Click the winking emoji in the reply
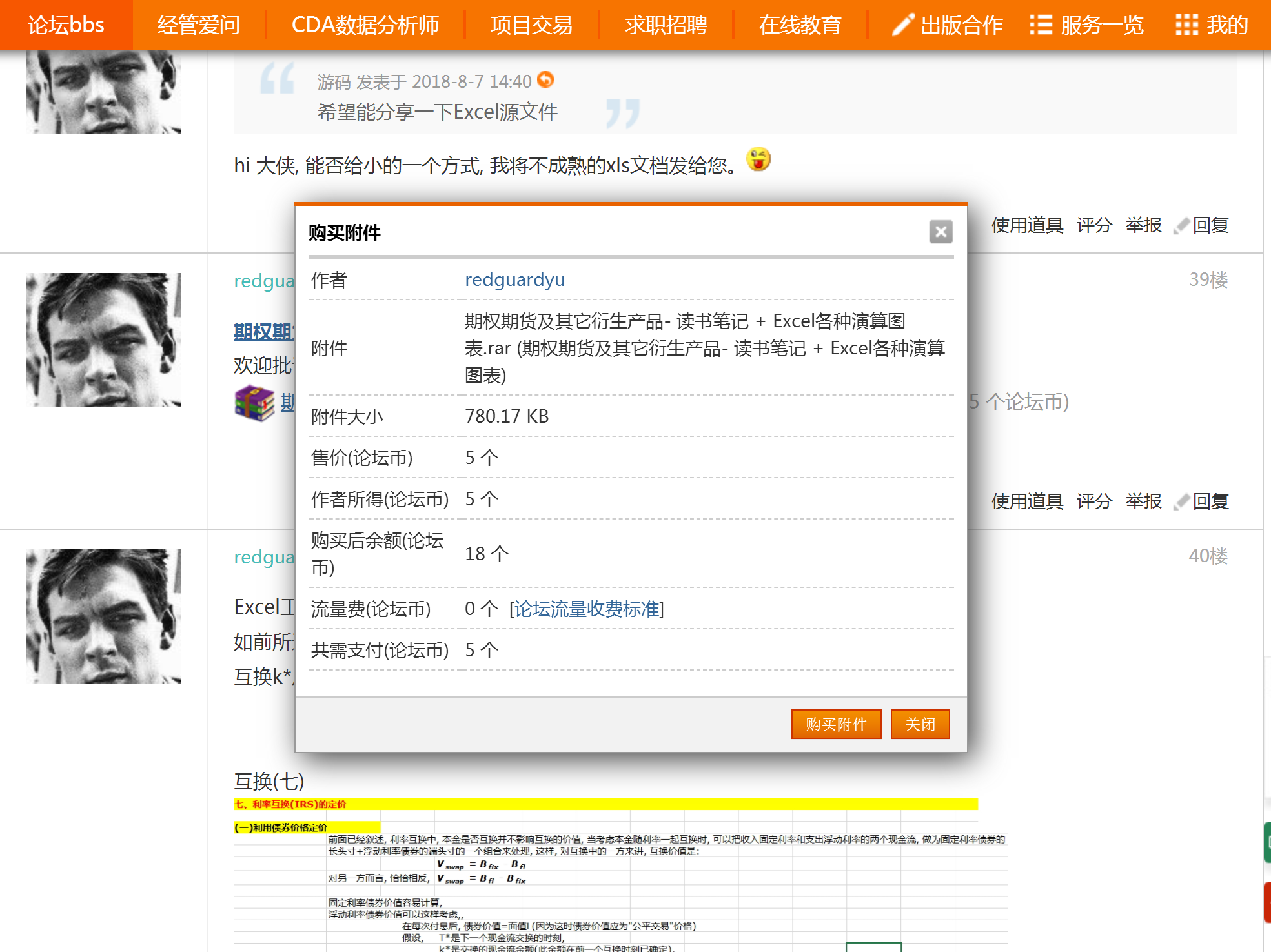Screen dimensions: 1271x952 point(758,159)
